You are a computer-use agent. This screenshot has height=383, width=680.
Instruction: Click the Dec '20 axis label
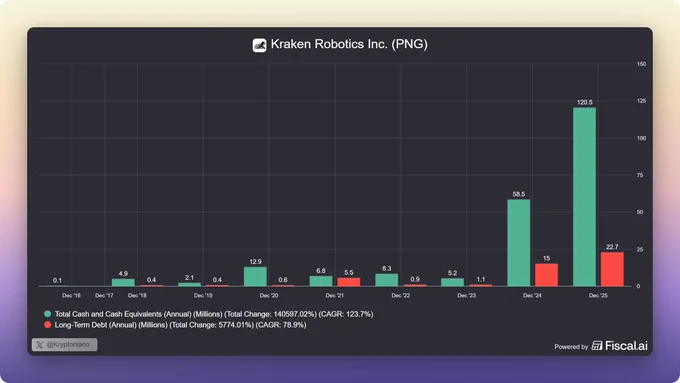click(x=269, y=295)
